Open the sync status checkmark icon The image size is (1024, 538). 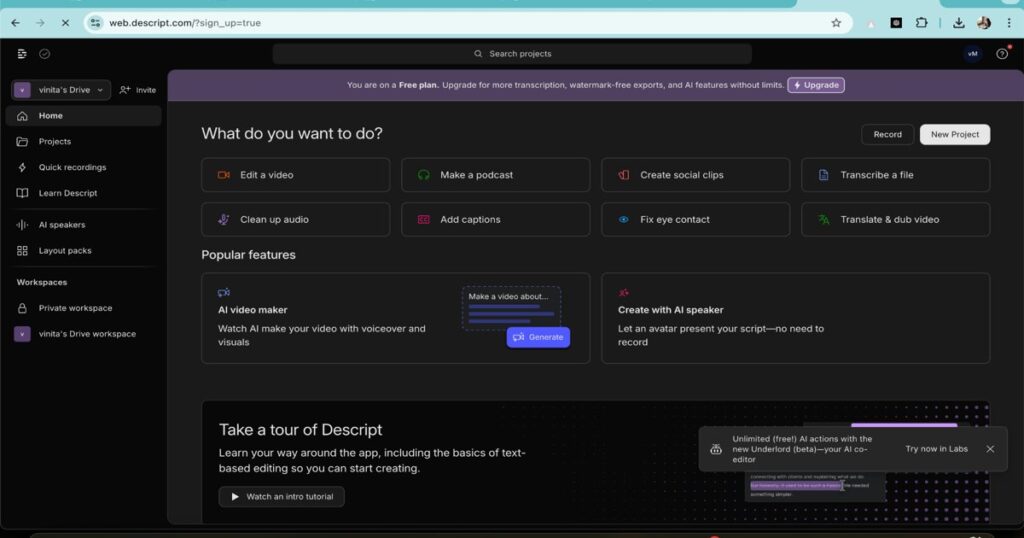[44, 54]
